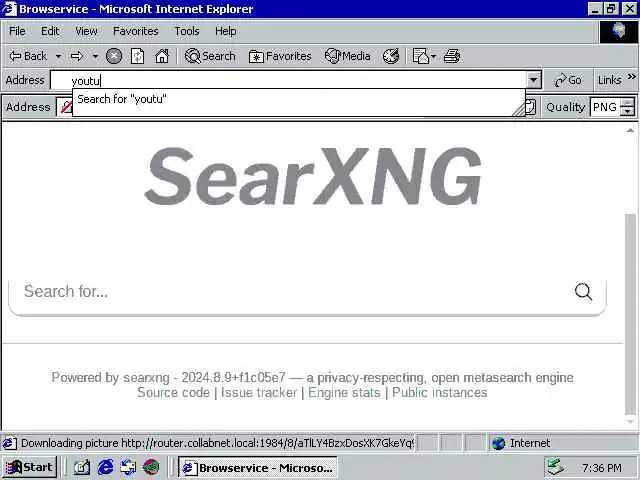The height and width of the screenshot is (480, 640).
Task: Refresh the page with the Refresh icon
Action: click(x=138, y=56)
